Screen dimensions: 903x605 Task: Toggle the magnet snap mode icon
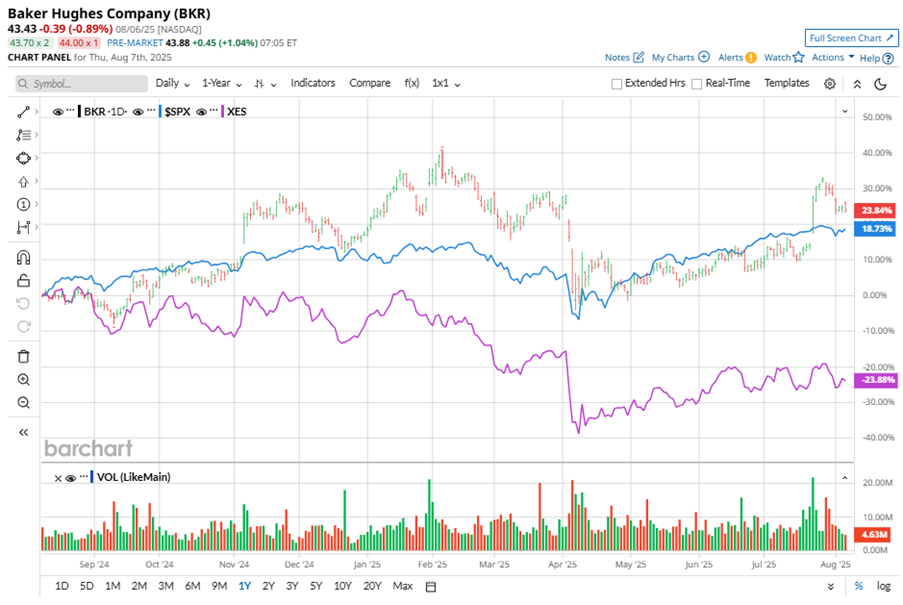coord(23,257)
